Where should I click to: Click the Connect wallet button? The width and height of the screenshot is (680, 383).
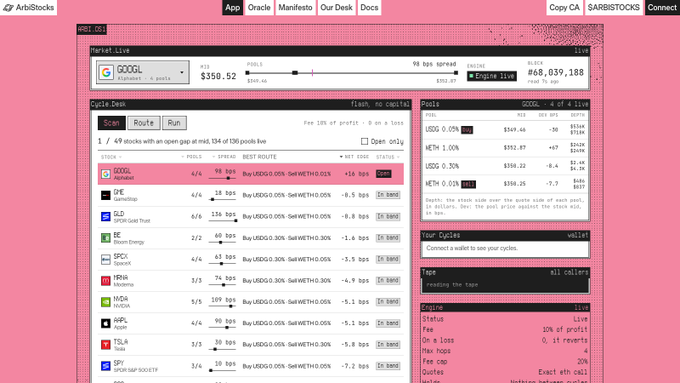662,7
